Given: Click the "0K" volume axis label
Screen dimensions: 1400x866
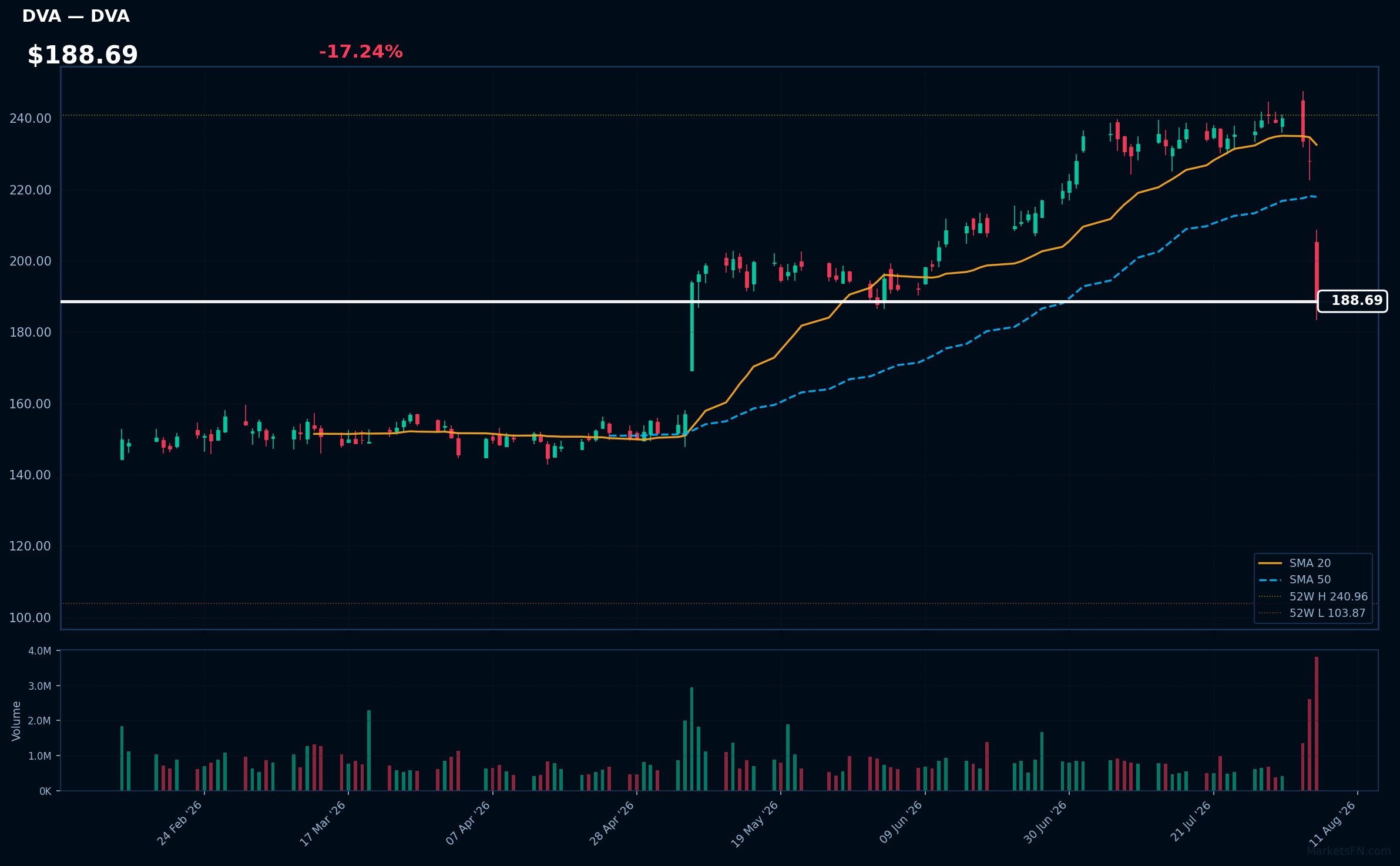Looking at the screenshot, I should point(45,791).
